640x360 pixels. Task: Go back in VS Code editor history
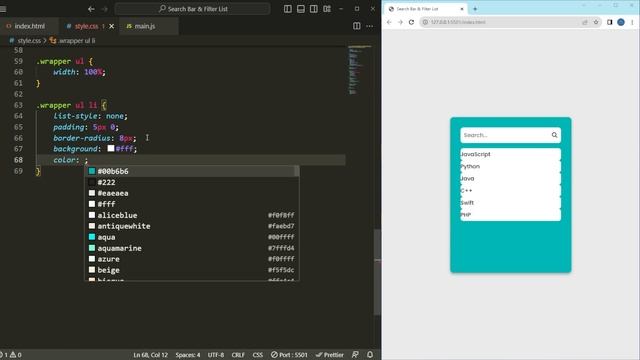pyautogui.click(x=91, y=9)
